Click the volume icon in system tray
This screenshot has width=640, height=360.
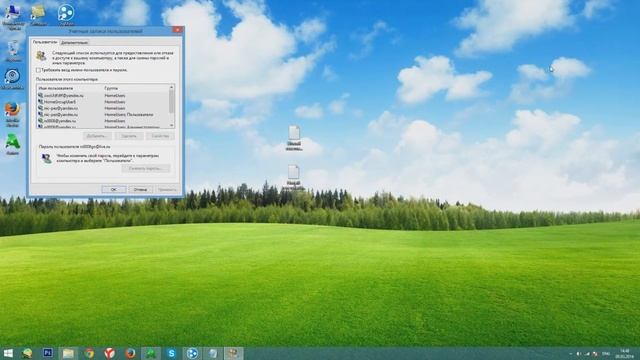(578, 353)
